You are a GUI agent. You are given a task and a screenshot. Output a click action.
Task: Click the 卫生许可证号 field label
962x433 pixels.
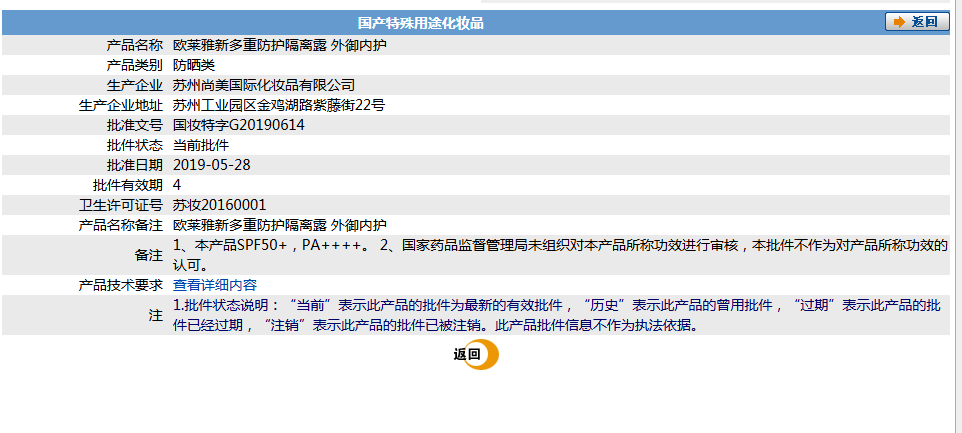click(121, 205)
